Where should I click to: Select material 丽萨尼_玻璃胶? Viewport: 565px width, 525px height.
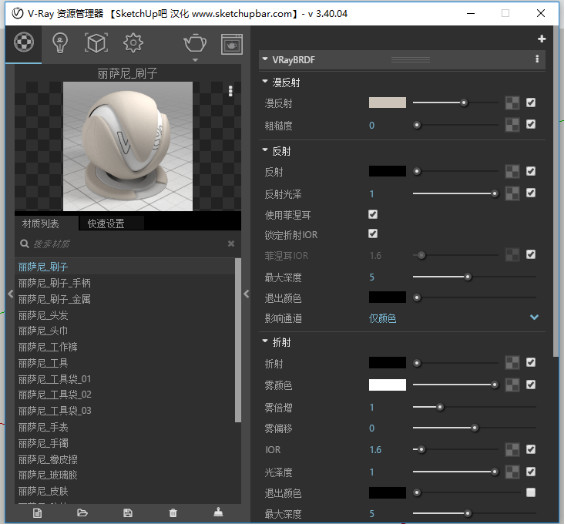(48, 475)
